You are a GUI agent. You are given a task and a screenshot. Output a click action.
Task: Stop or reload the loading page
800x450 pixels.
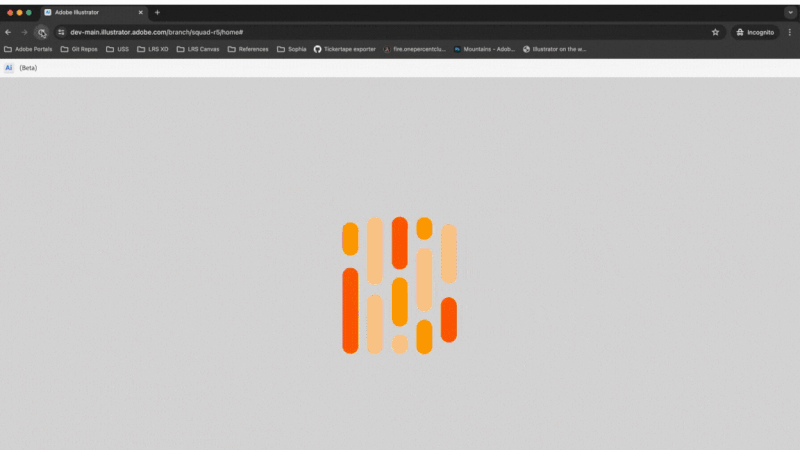point(41,32)
